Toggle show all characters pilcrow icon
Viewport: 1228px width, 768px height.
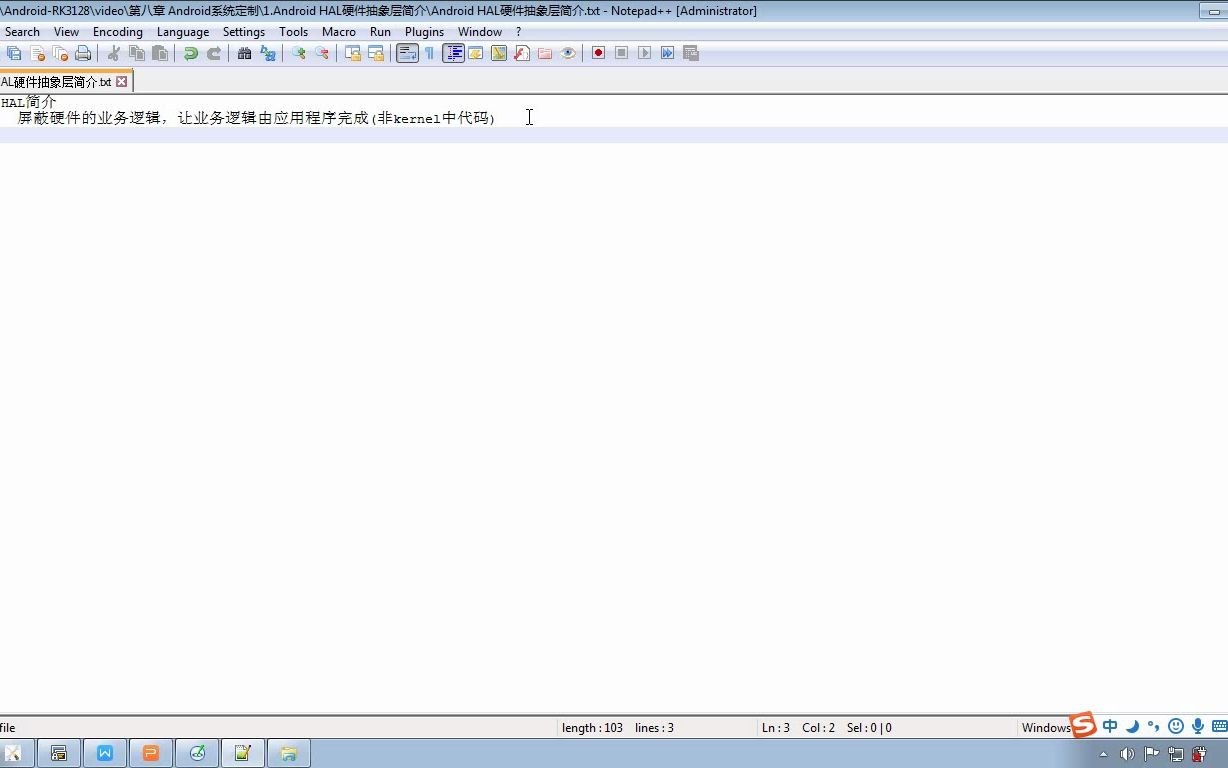click(x=430, y=53)
